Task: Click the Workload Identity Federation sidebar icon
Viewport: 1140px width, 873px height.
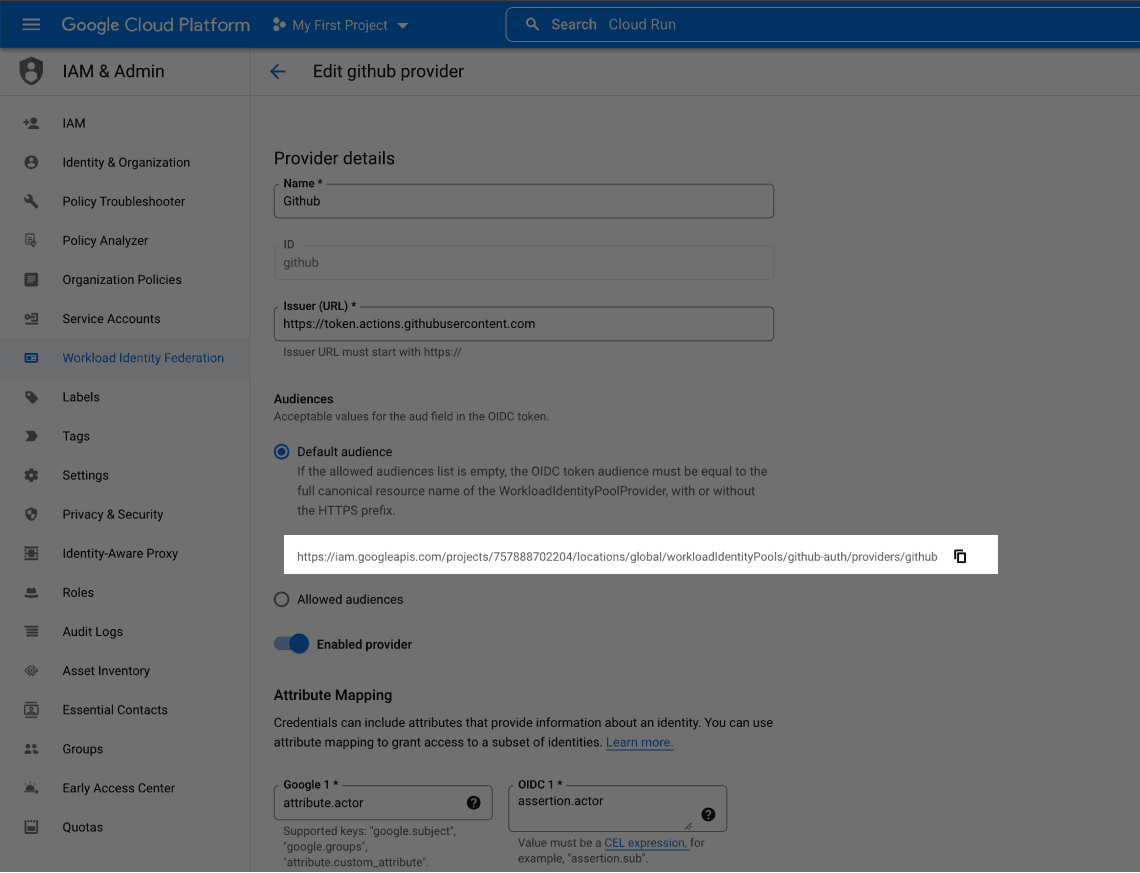Action: 32,357
